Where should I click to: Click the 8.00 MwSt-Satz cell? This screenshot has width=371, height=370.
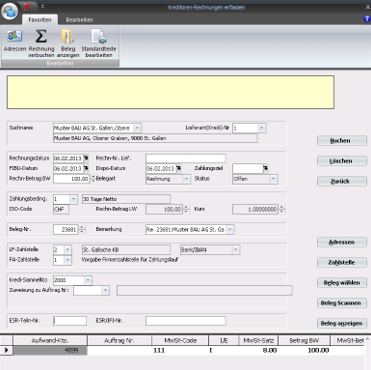click(x=259, y=350)
